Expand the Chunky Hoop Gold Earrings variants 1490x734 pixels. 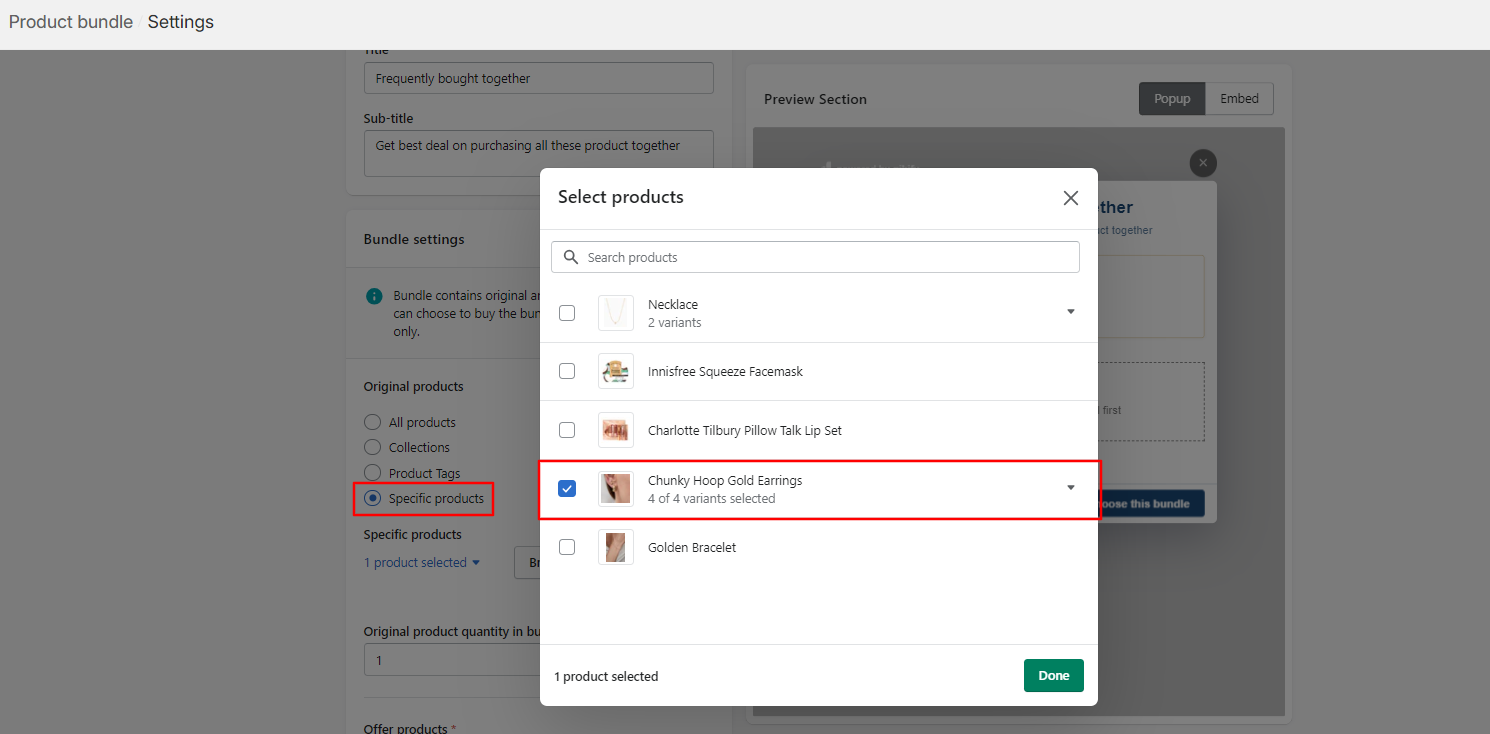(1071, 488)
